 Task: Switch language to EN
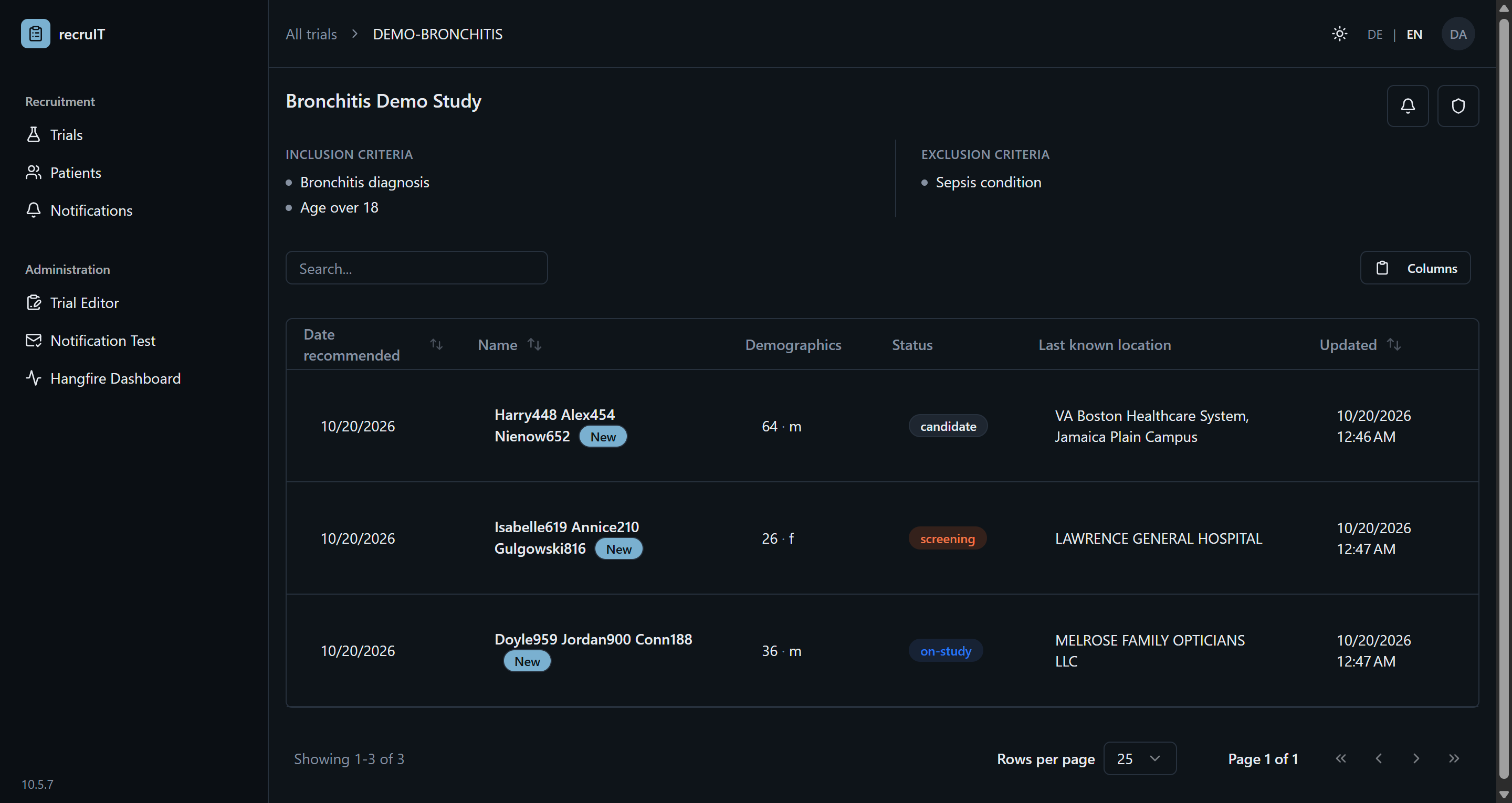1414,34
